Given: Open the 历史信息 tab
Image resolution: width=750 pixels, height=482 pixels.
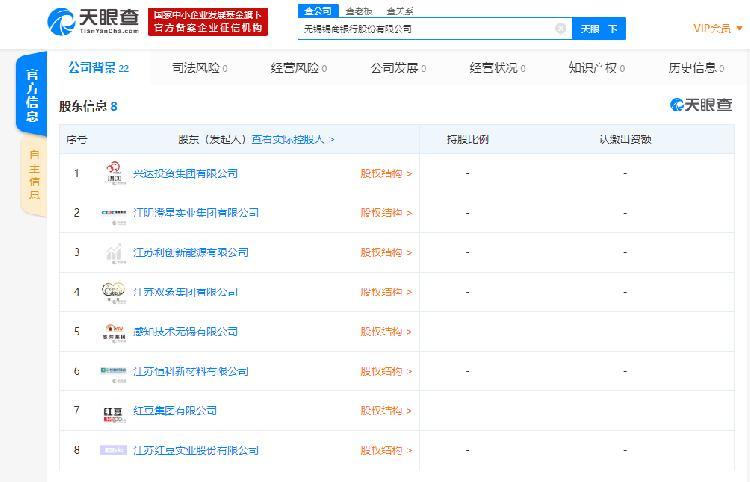Looking at the screenshot, I should 696,68.
